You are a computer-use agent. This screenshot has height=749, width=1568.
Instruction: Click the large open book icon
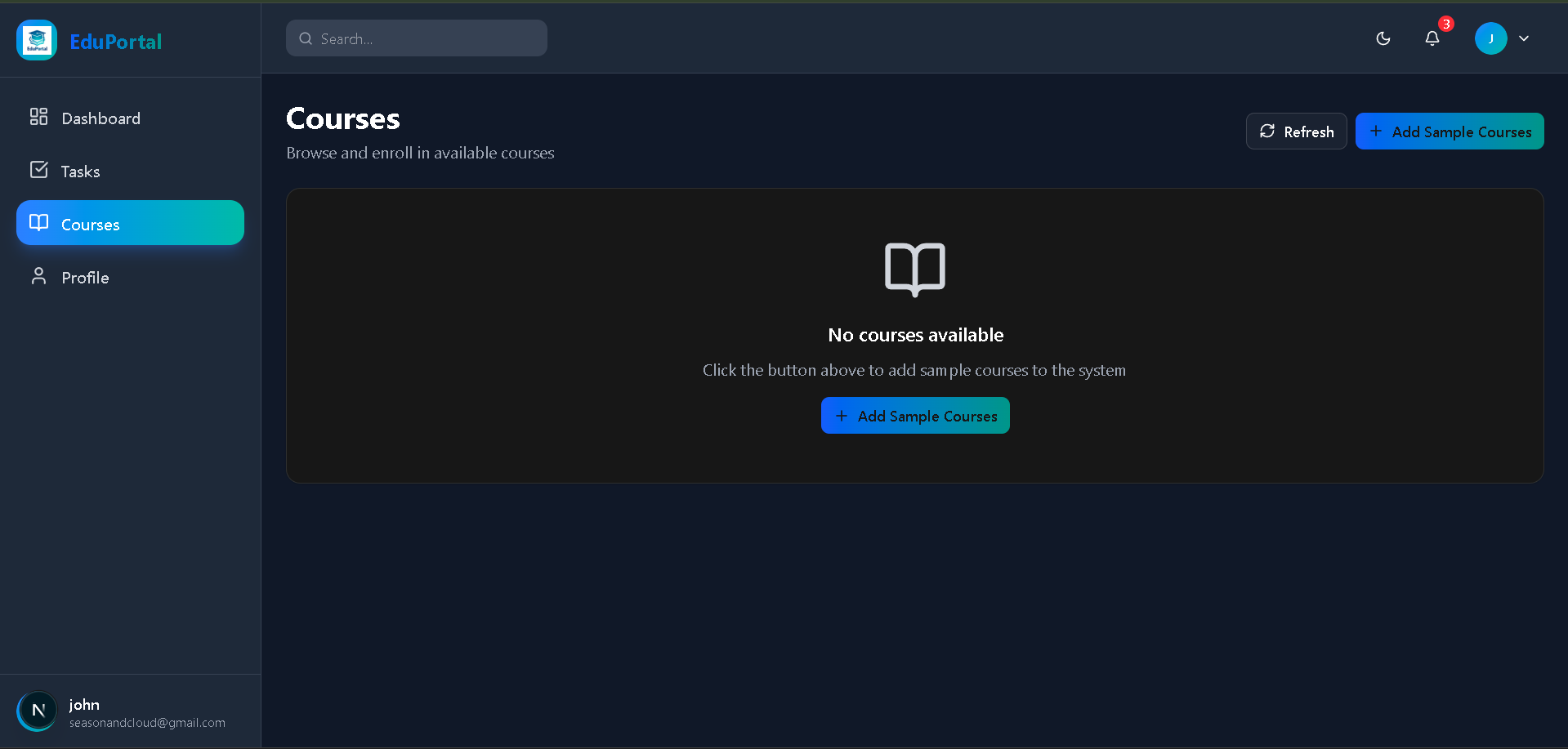pos(914,269)
